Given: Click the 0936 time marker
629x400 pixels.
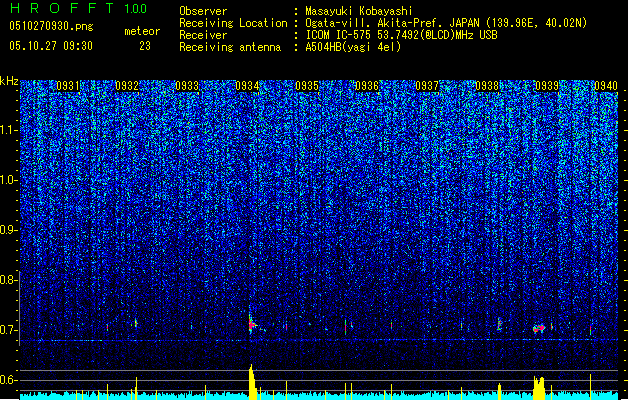Looking at the screenshot, I should (x=367, y=86).
